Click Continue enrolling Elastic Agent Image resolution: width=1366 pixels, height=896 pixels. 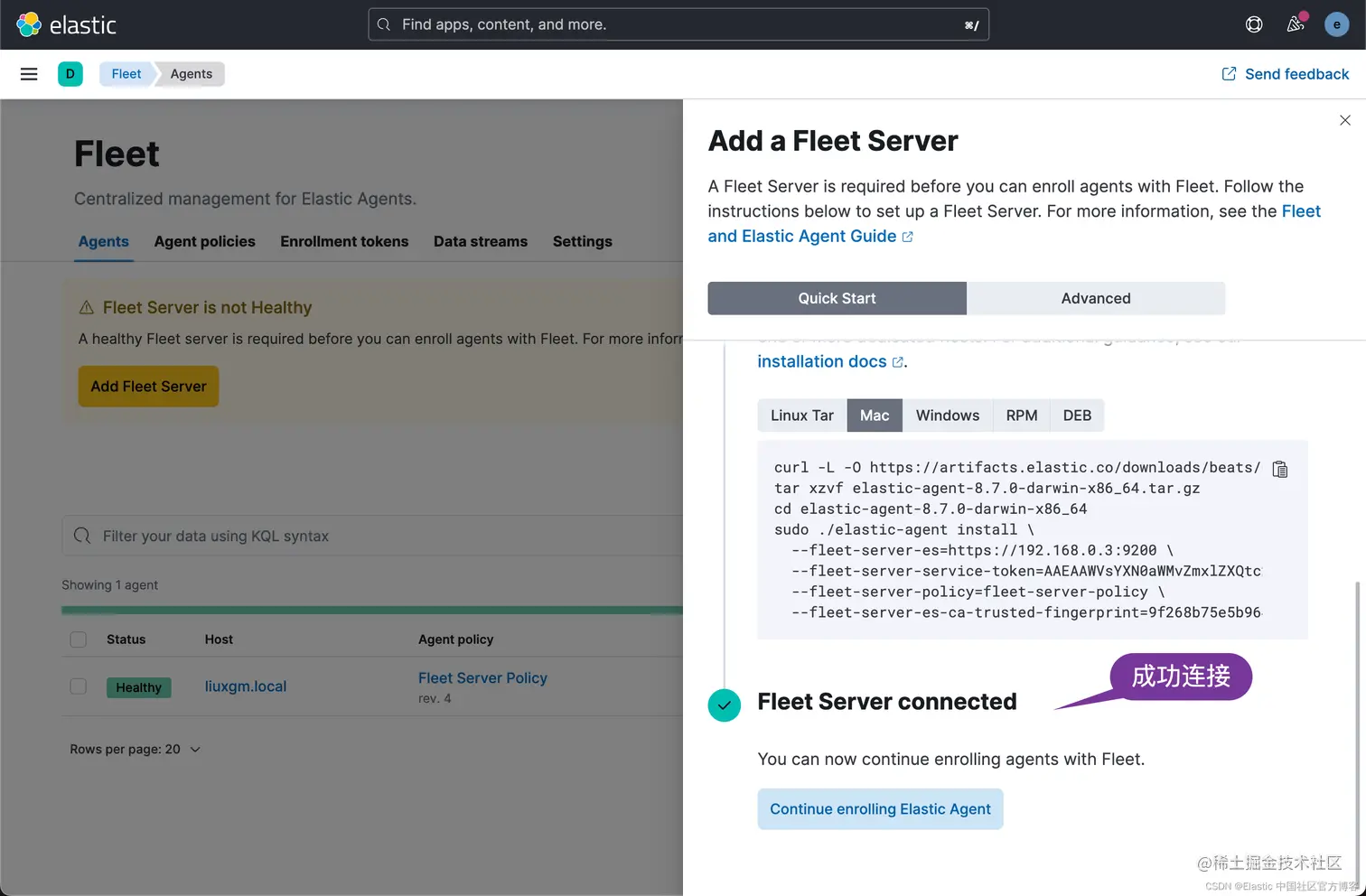(881, 809)
